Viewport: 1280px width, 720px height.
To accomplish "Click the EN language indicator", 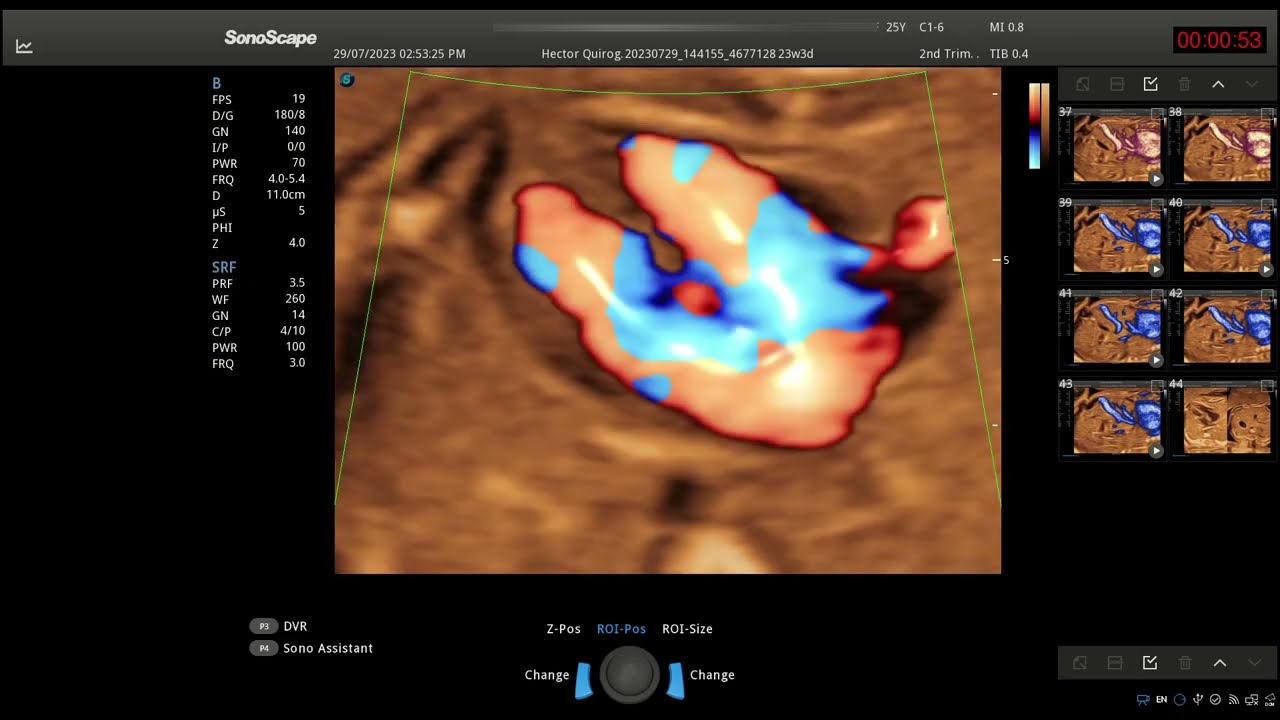I will [x=1161, y=700].
